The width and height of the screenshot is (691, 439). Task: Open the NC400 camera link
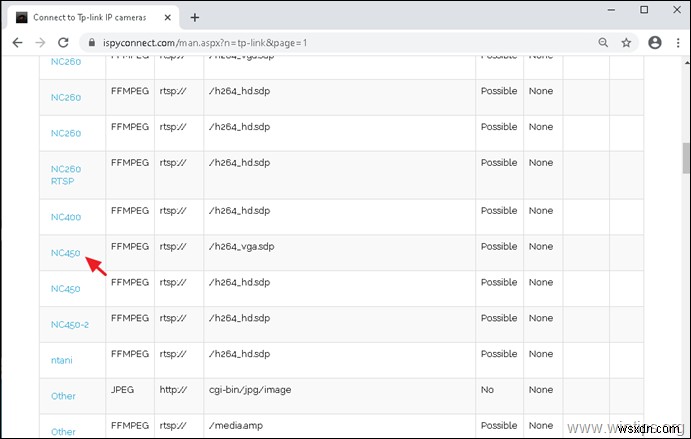(x=65, y=217)
